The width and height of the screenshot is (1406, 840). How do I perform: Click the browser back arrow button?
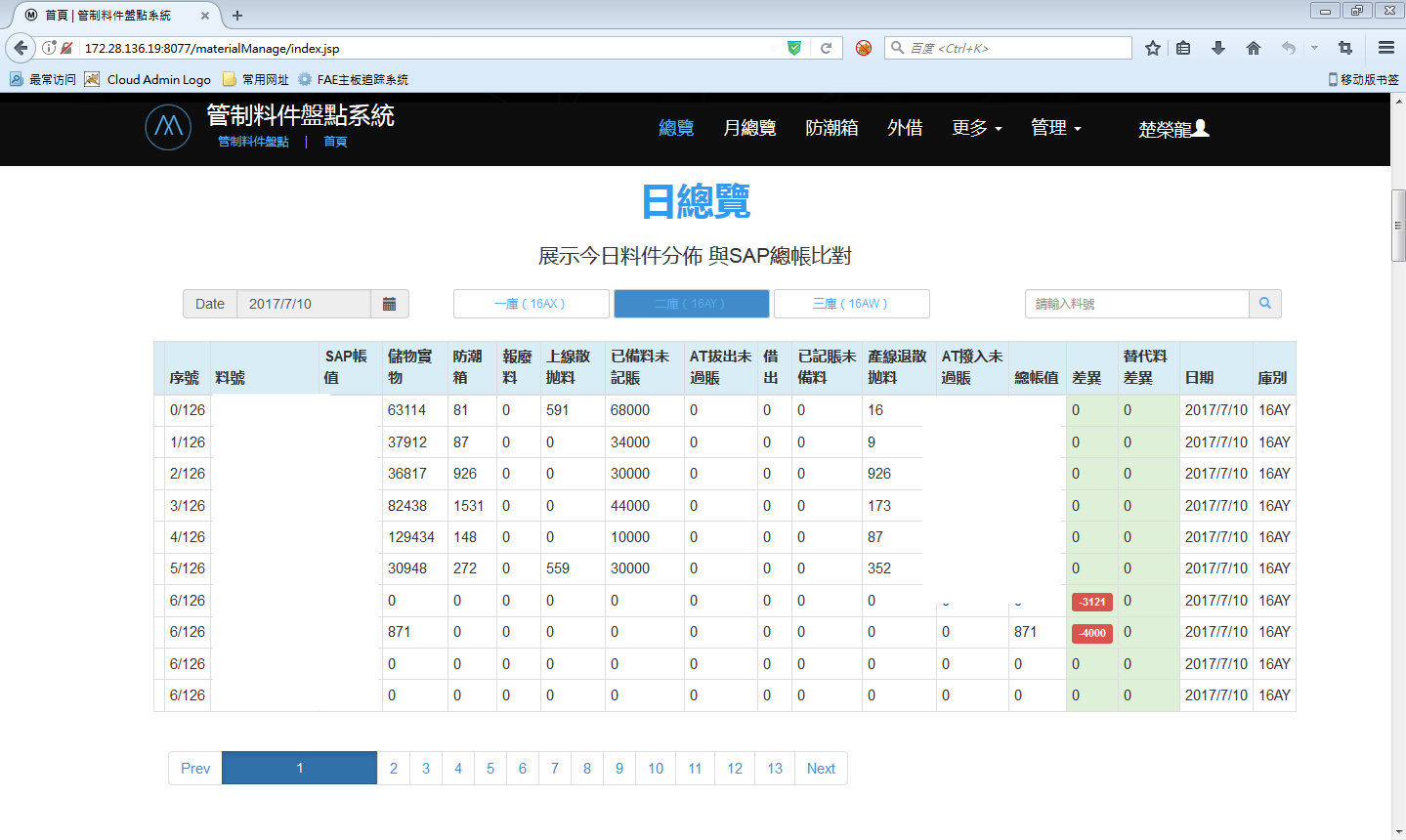coord(21,48)
